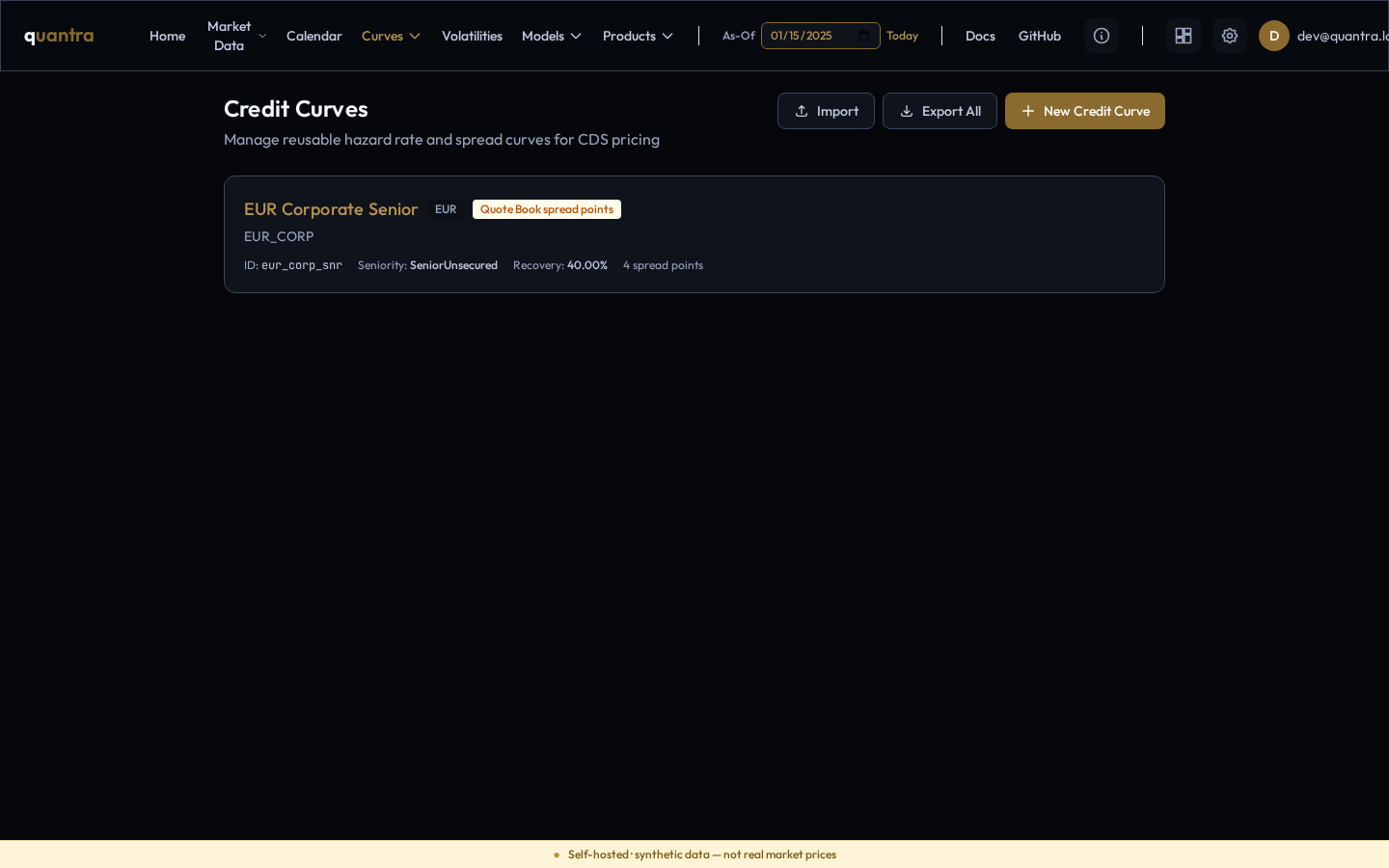The image size is (1389, 868).
Task: Click the user avatar D
Action: (1274, 36)
